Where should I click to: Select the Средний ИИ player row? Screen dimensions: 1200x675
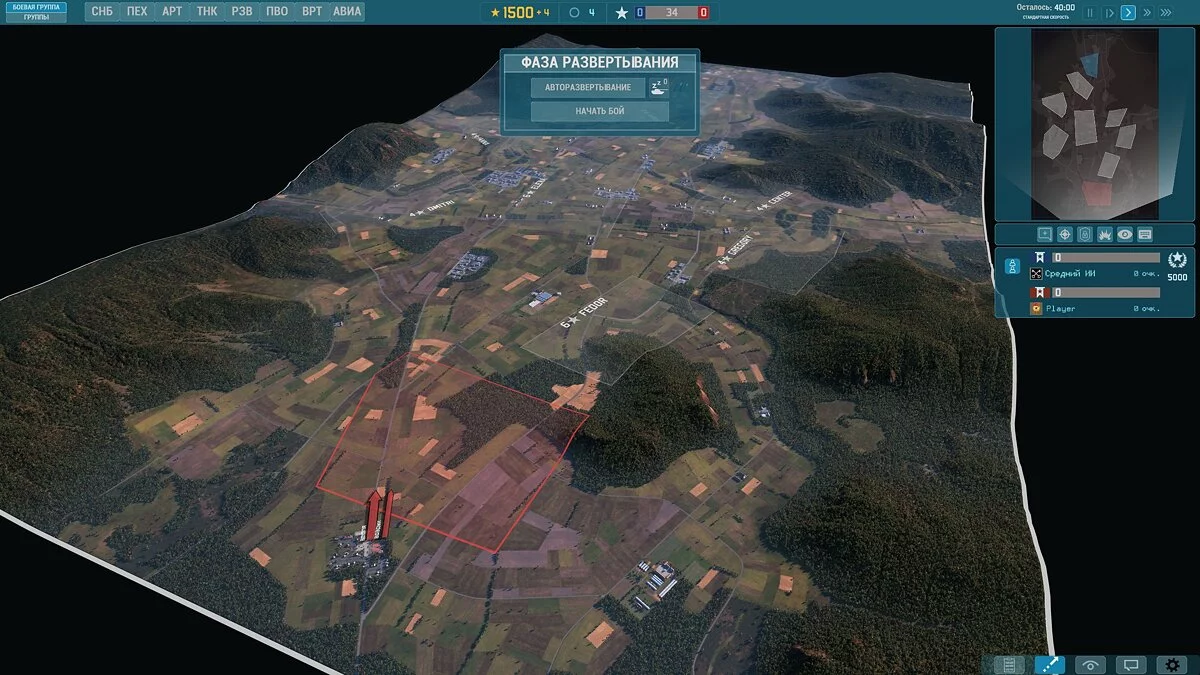[x=1095, y=273]
